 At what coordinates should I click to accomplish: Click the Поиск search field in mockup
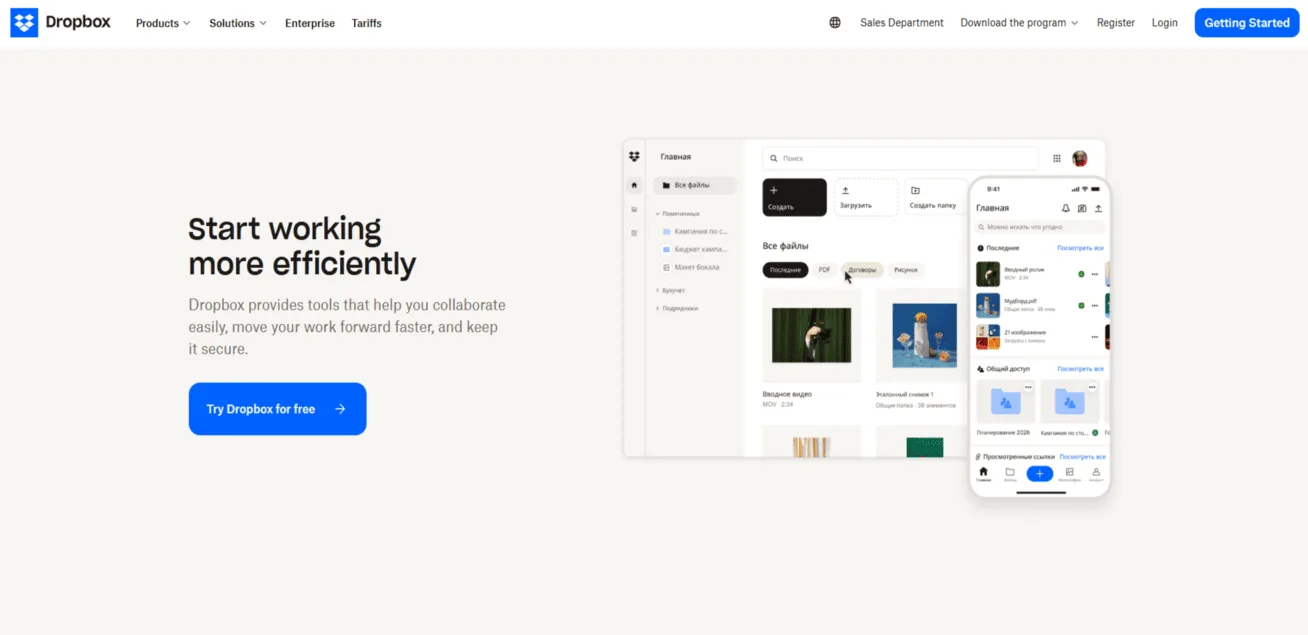point(900,158)
